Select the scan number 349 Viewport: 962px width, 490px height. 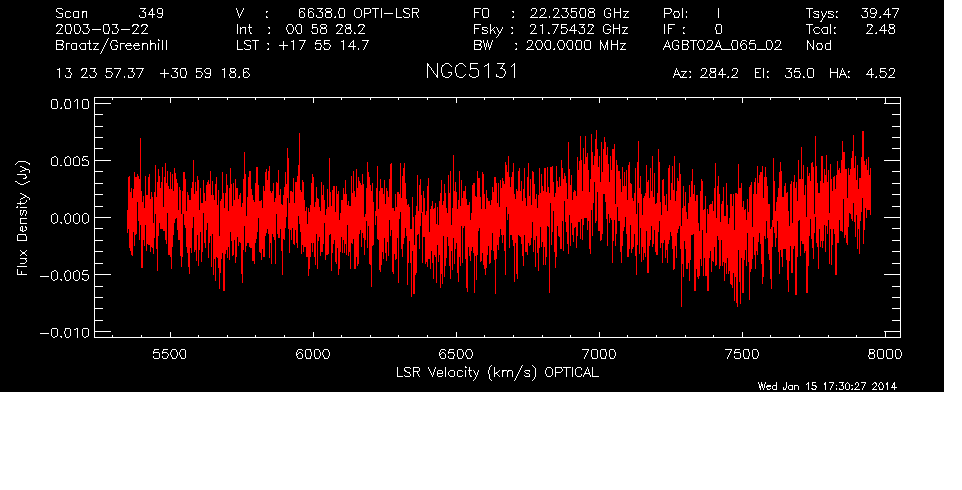click(151, 13)
